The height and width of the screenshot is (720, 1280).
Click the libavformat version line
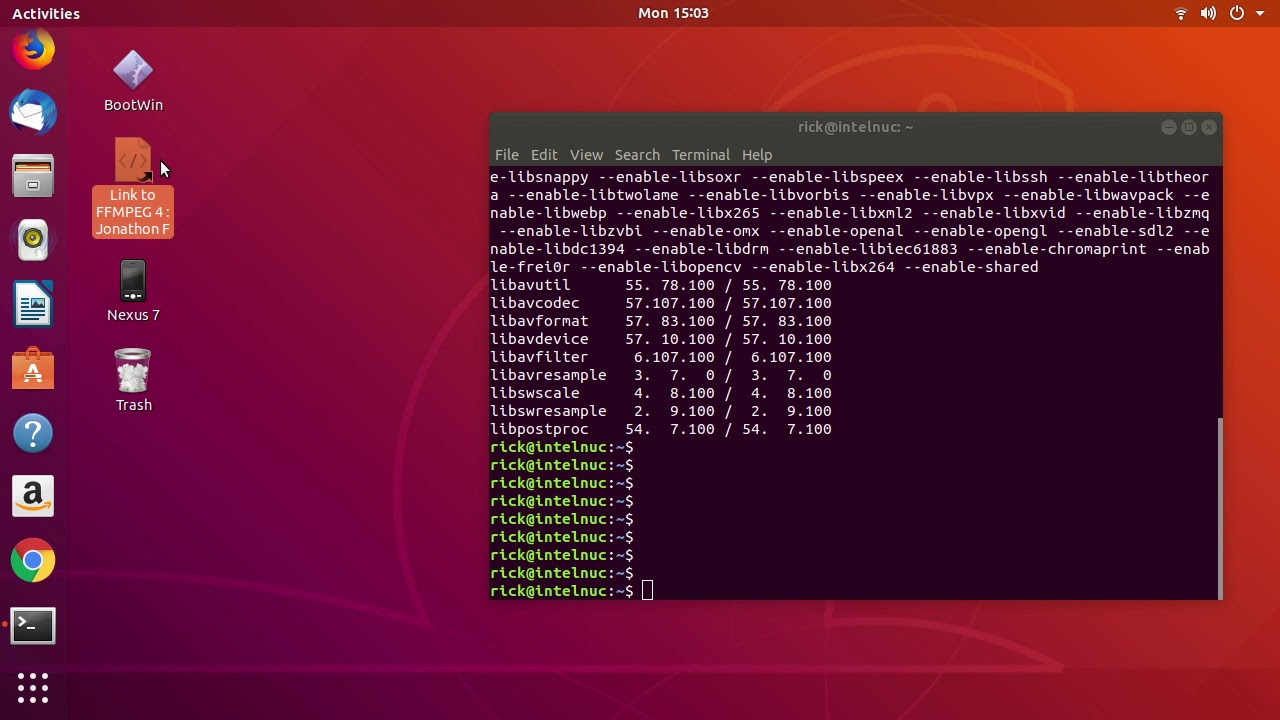click(x=661, y=321)
